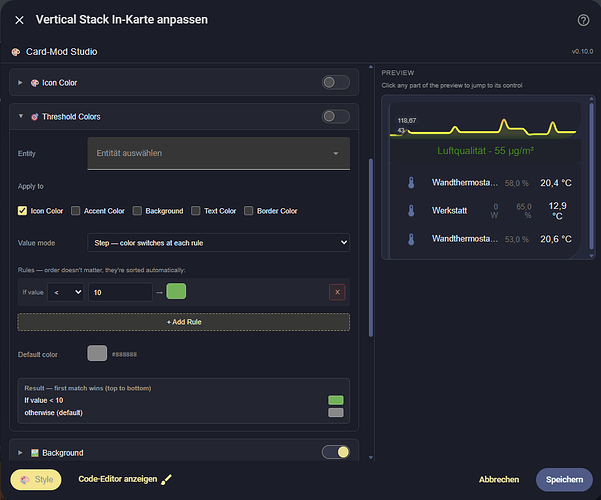Screen dimensions: 601x500
Task: Expand the Background section arrow
Action: click(x=20, y=452)
